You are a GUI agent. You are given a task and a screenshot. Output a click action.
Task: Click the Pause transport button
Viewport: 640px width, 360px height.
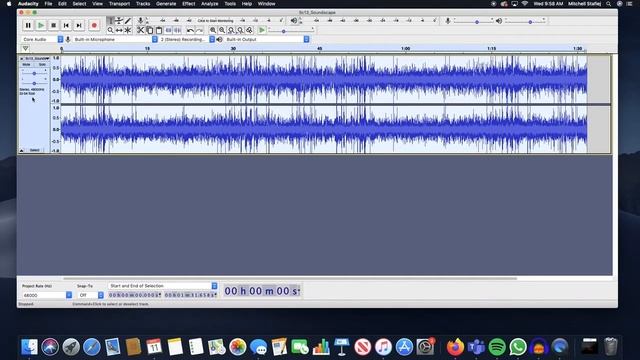pyautogui.click(x=28, y=25)
